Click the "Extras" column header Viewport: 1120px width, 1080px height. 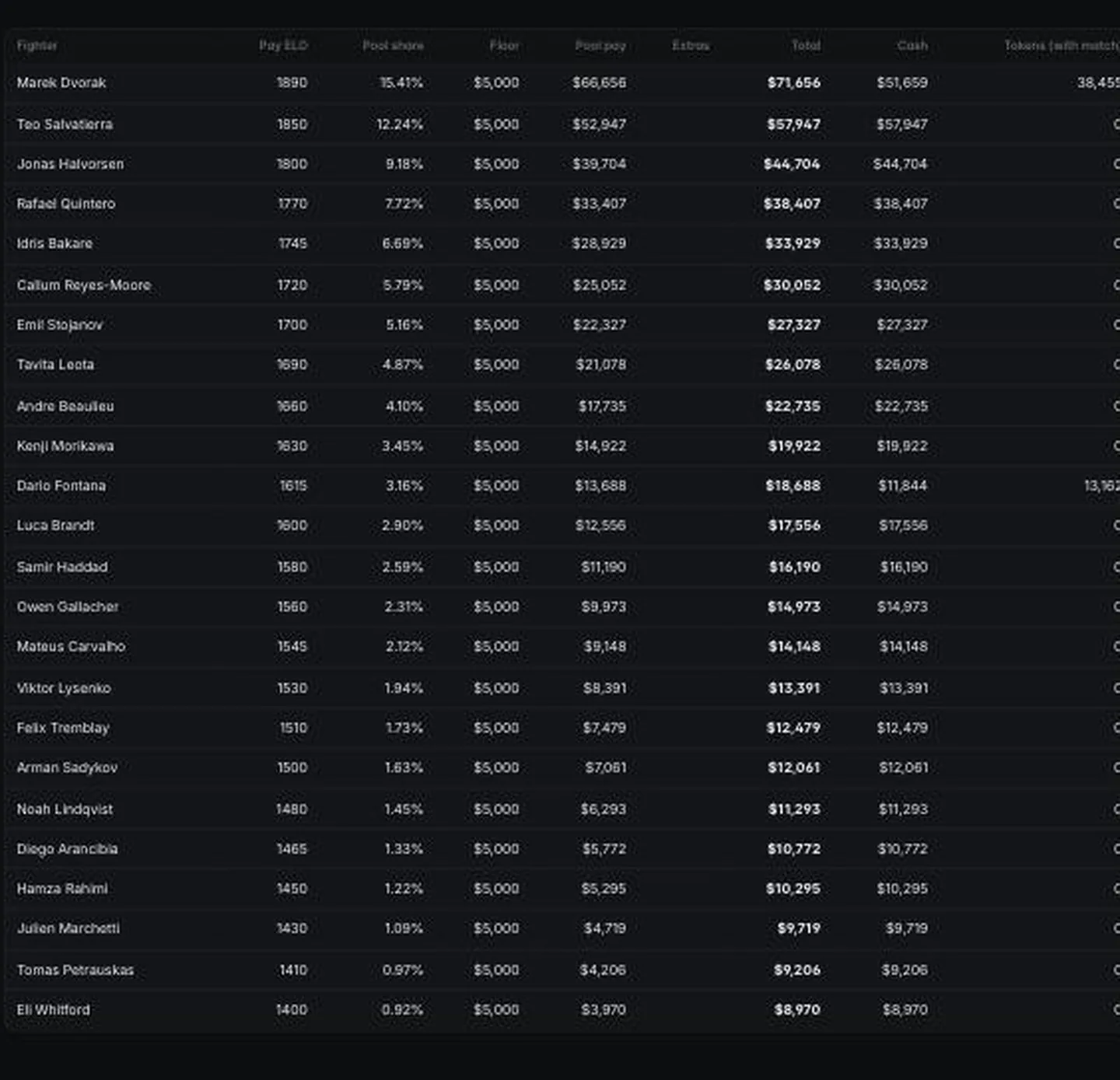(691, 46)
